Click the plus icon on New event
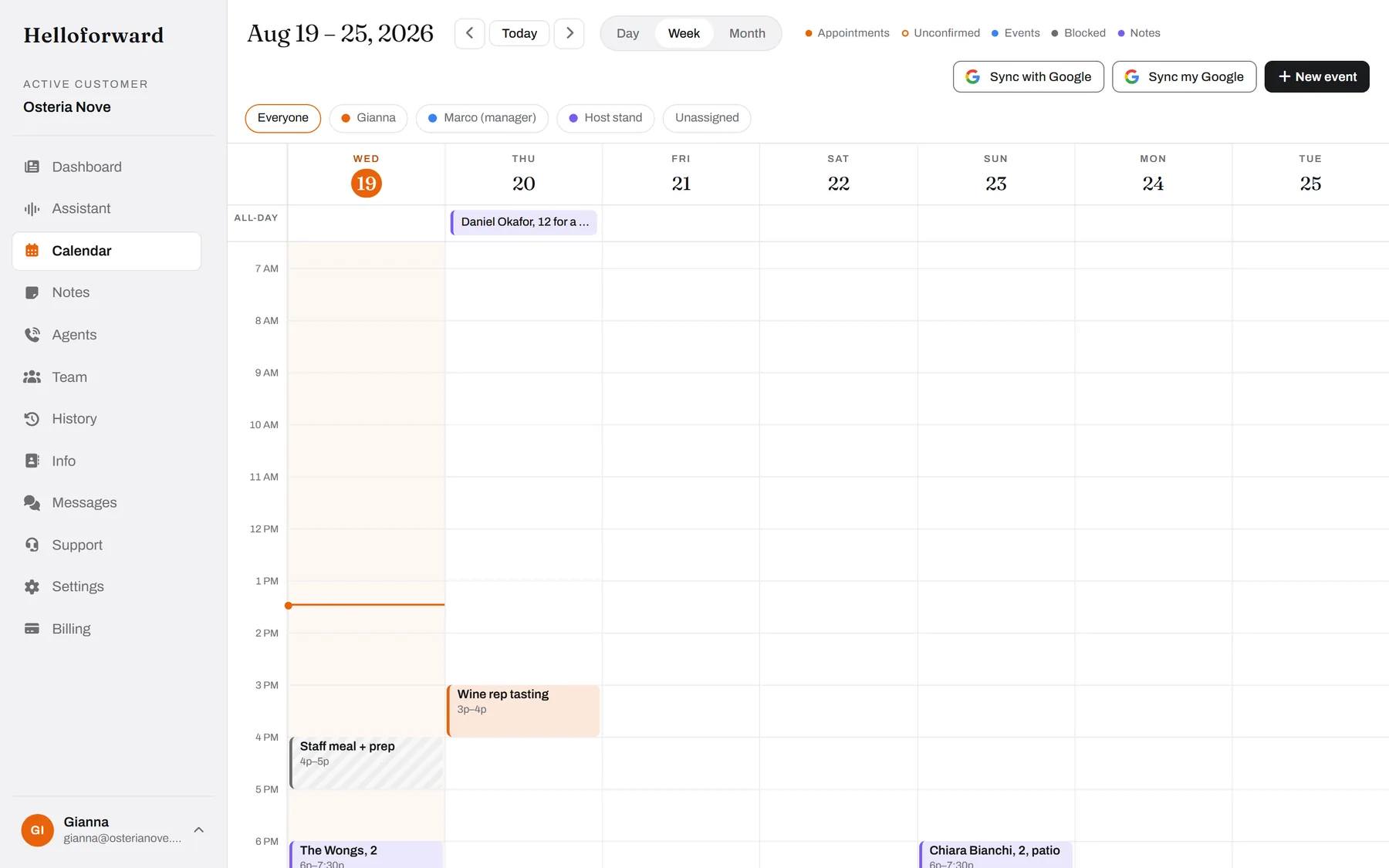The image size is (1389, 868). [x=1284, y=76]
